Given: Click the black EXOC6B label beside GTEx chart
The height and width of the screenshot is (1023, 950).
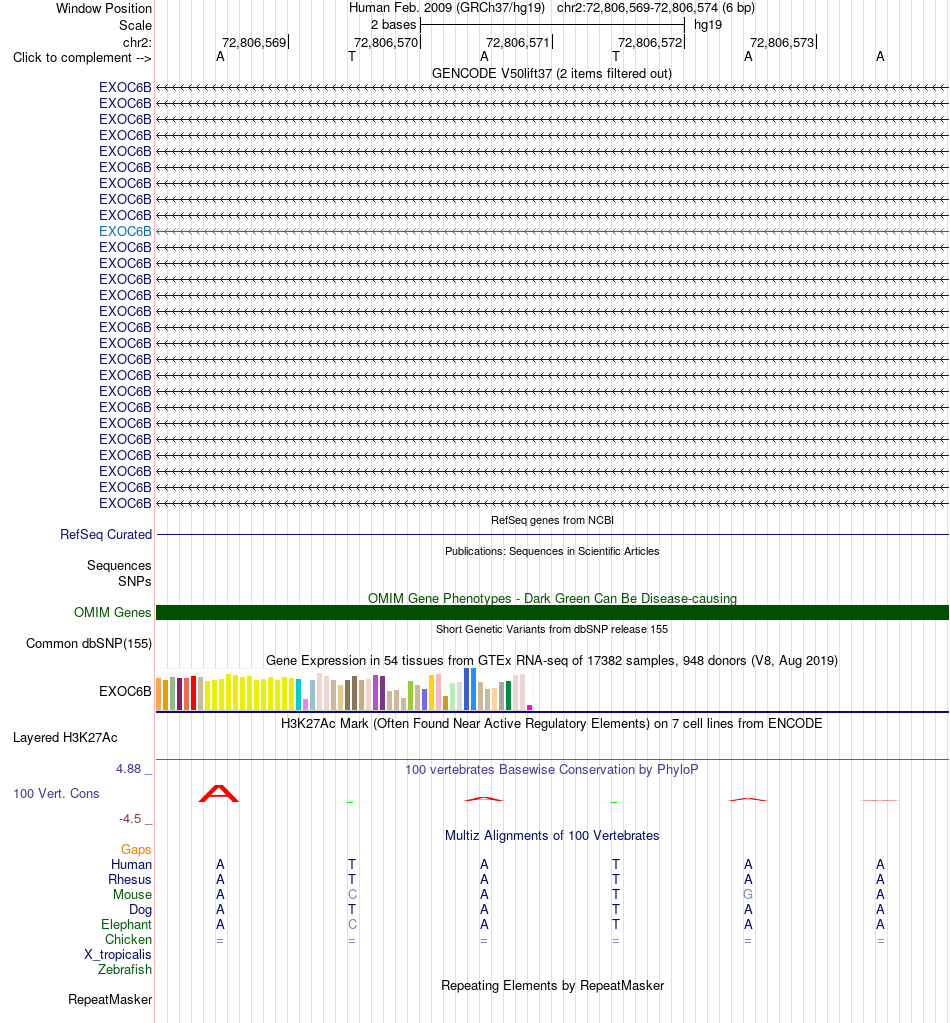Looking at the screenshot, I should click(125, 691).
